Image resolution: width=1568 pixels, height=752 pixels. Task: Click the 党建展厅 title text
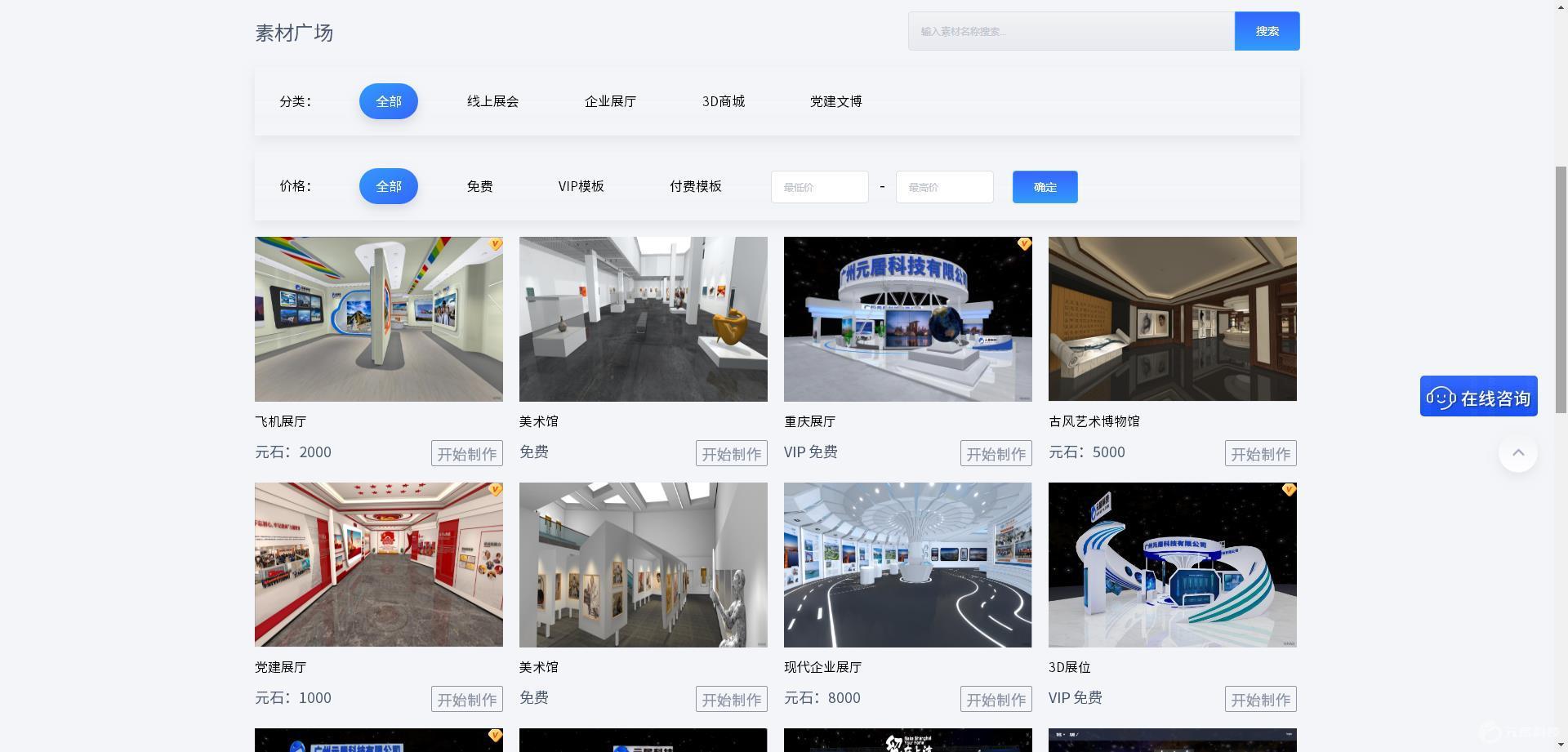point(281,667)
